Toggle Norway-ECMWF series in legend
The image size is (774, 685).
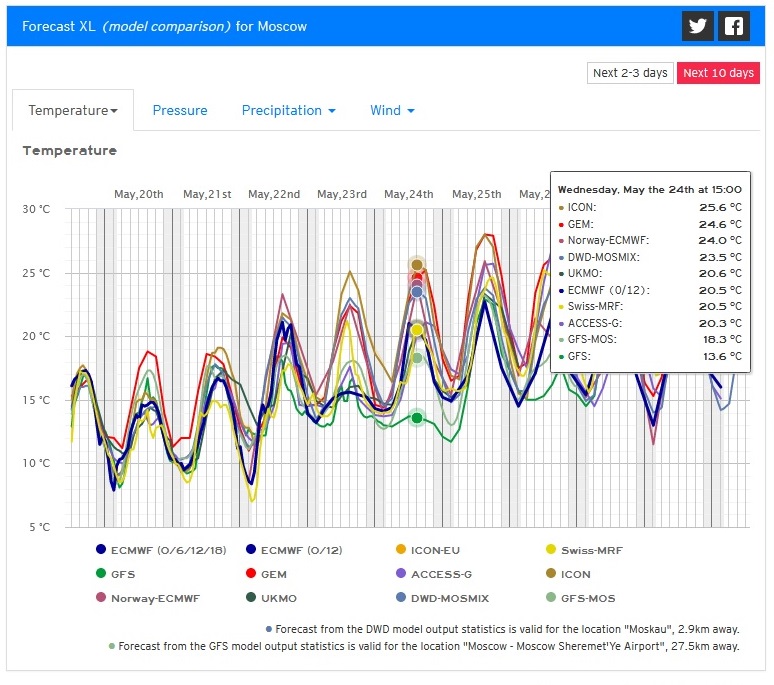click(x=148, y=598)
